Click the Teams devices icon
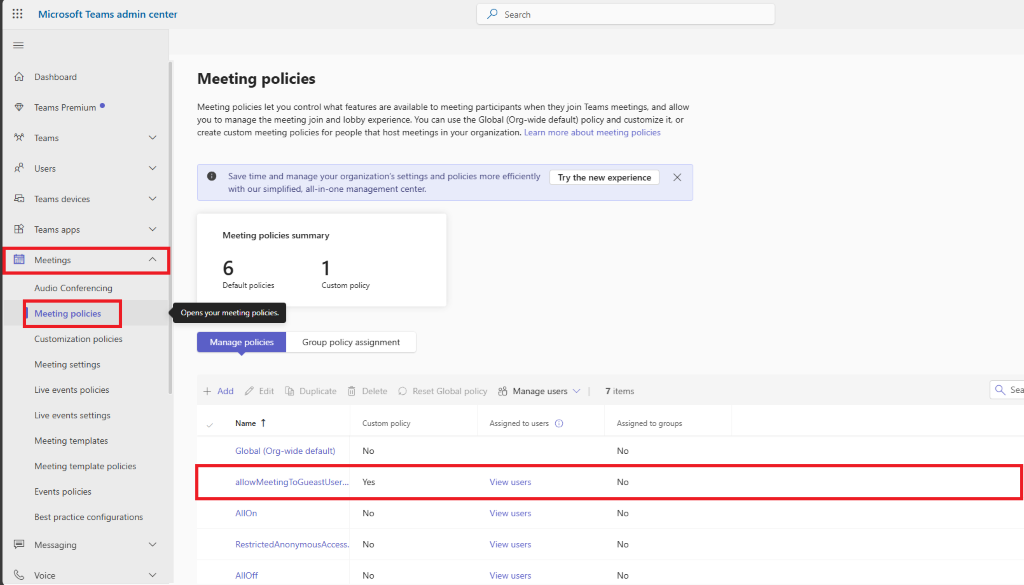This screenshot has height=585, width=1024. 19,199
